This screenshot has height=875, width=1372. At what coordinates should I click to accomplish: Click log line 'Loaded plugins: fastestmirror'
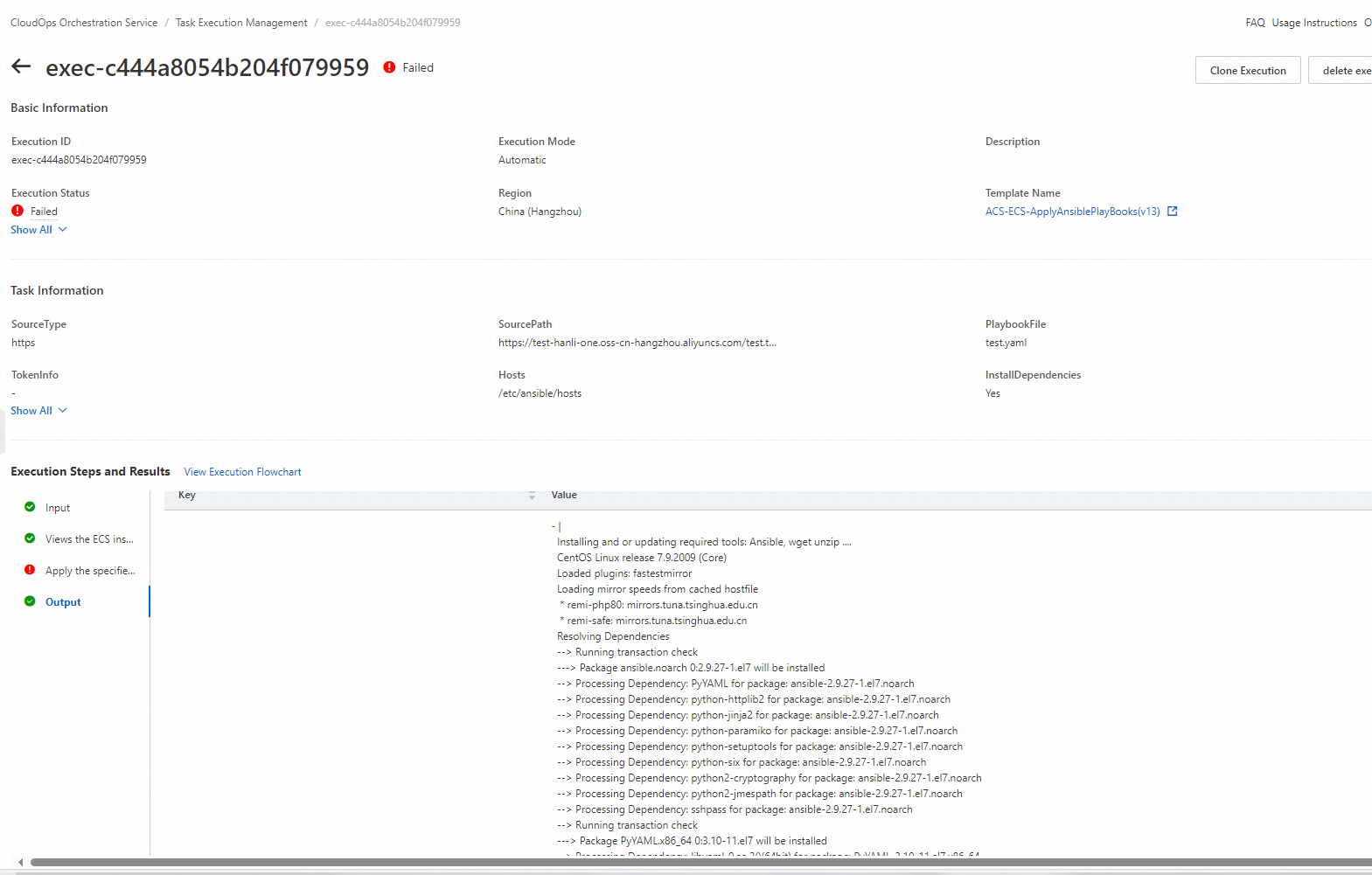pyautogui.click(x=624, y=573)
